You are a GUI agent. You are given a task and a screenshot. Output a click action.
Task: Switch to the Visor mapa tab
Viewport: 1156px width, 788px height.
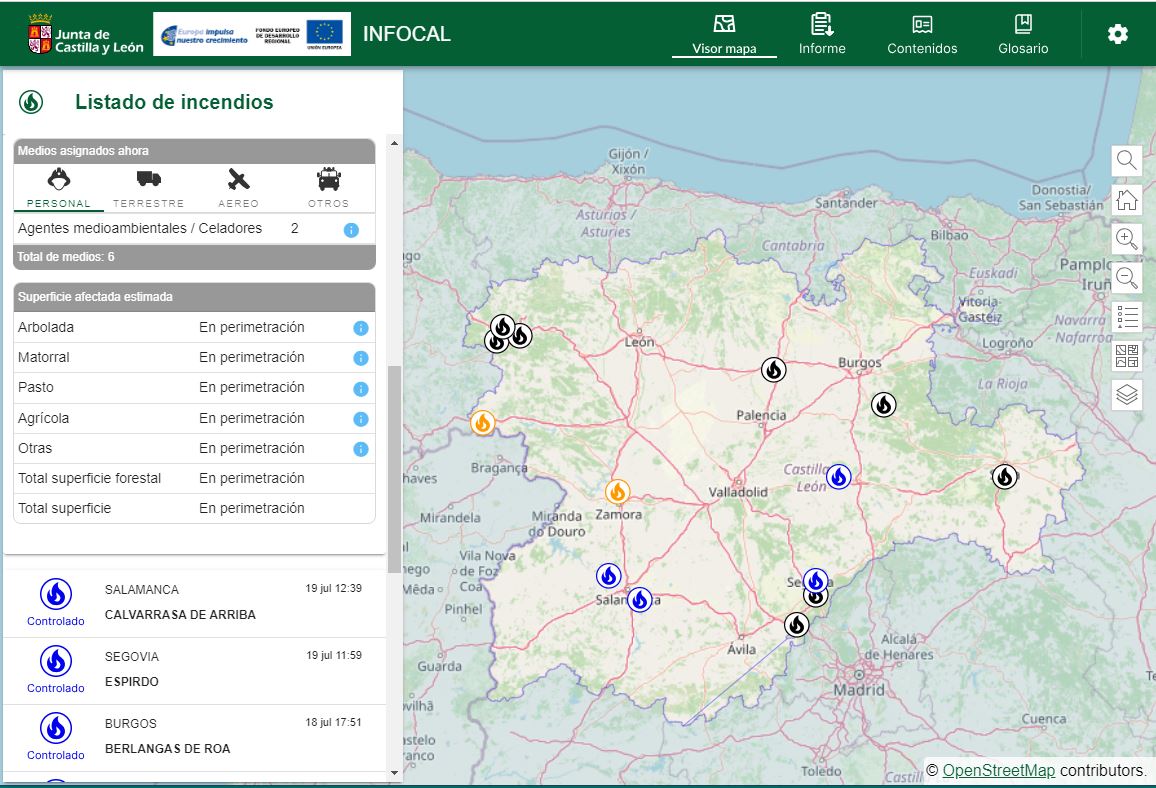[724, 35]
